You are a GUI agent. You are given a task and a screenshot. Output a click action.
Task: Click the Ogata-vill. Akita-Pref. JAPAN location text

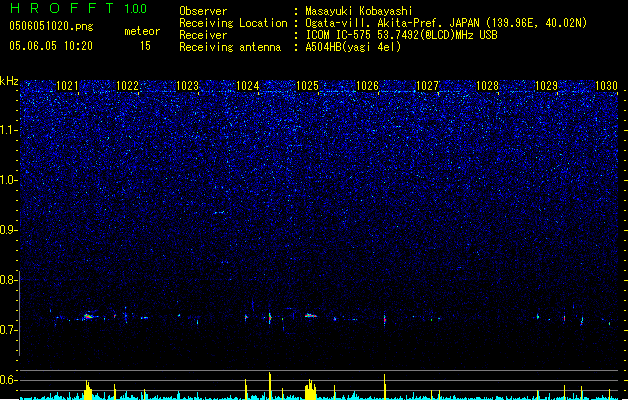point(446,23)
